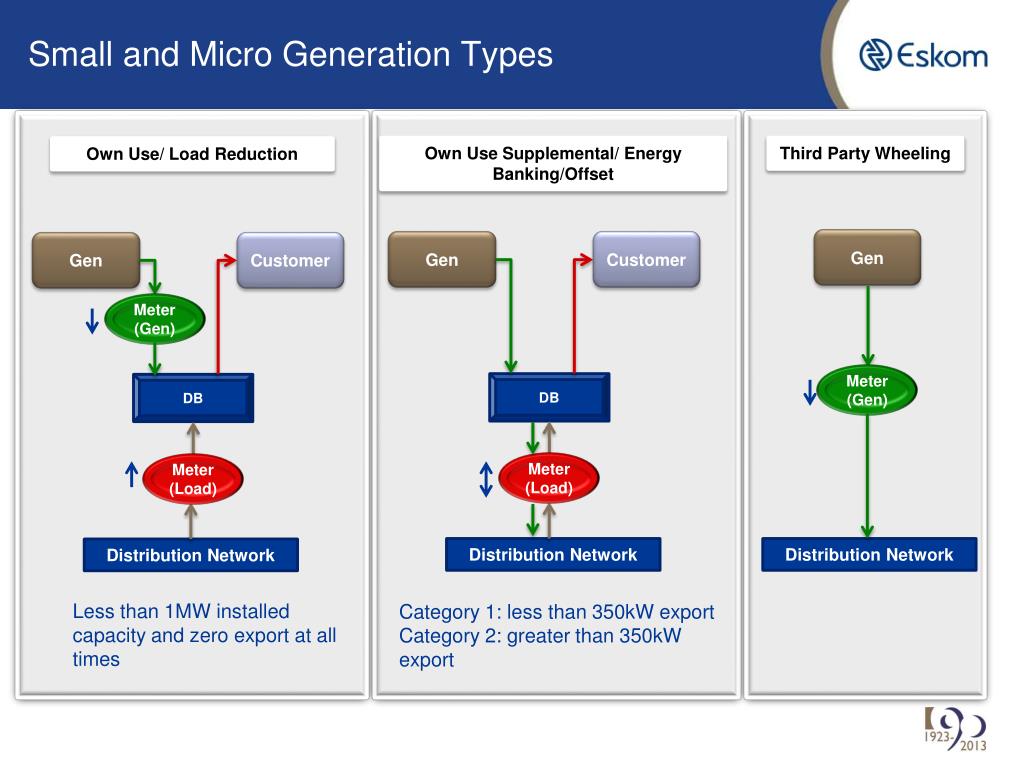Select Category 1: less than 350kW export text
Viewport: 1024px width, 768px height.
point(556,612)
